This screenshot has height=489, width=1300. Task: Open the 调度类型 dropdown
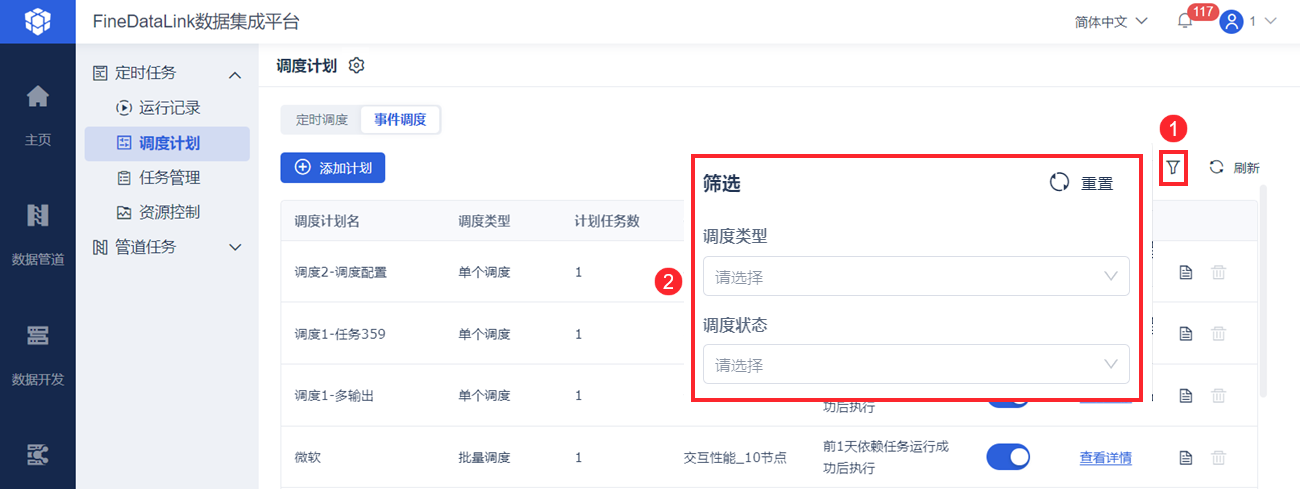coord(916,277)
